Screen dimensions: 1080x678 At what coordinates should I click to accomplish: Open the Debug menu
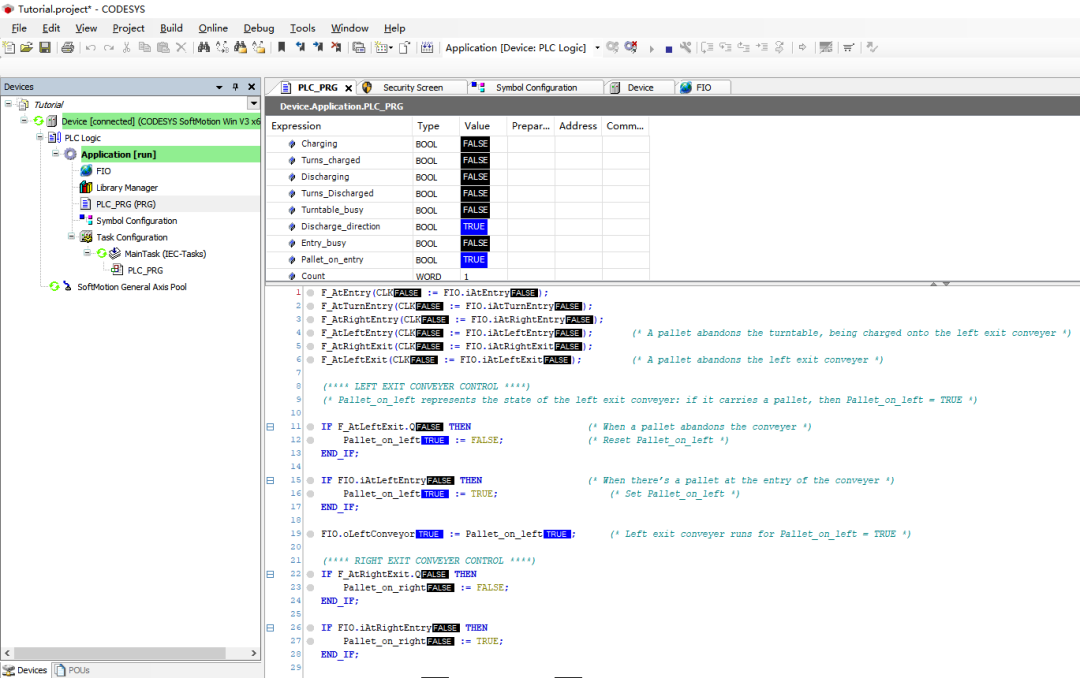(259, 28)
